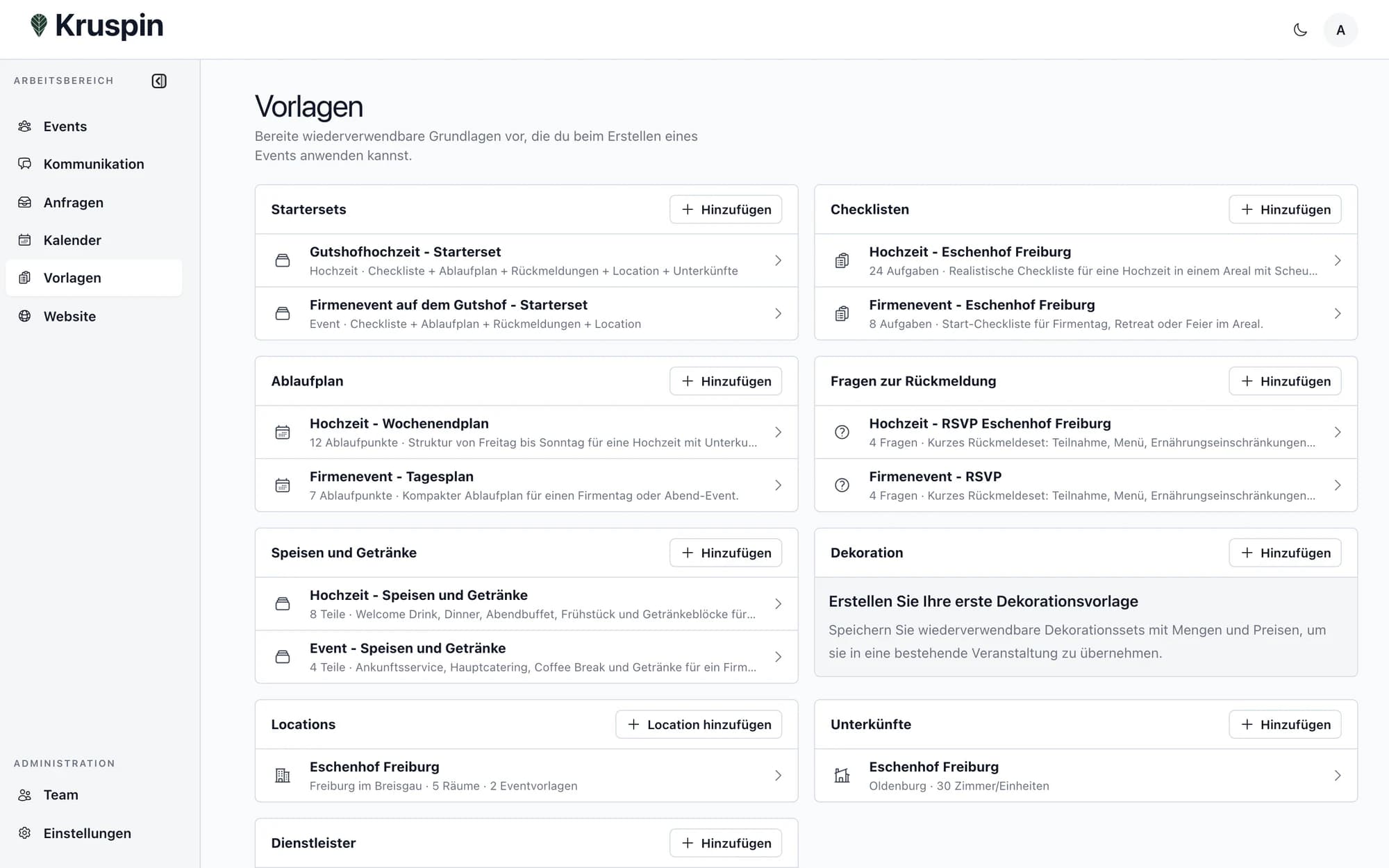Open the Firmenevent - Eschenhof Freiburg checklist chevron

coord(1338,314)
